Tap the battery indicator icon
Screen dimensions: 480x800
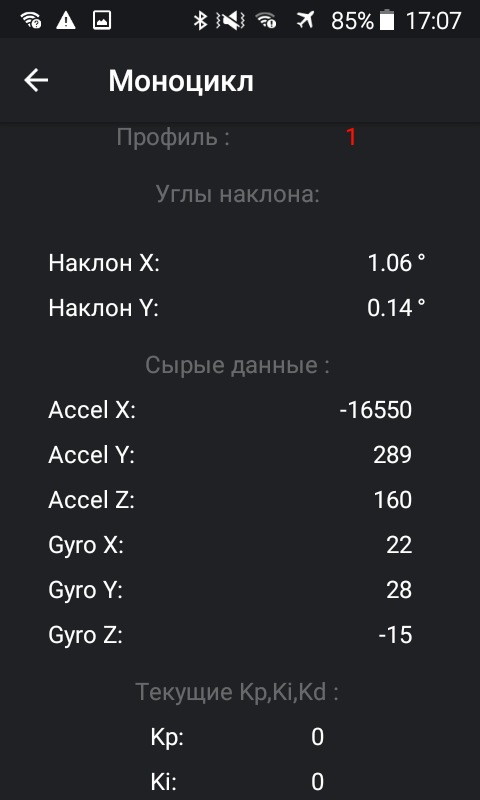coord(387,21)
